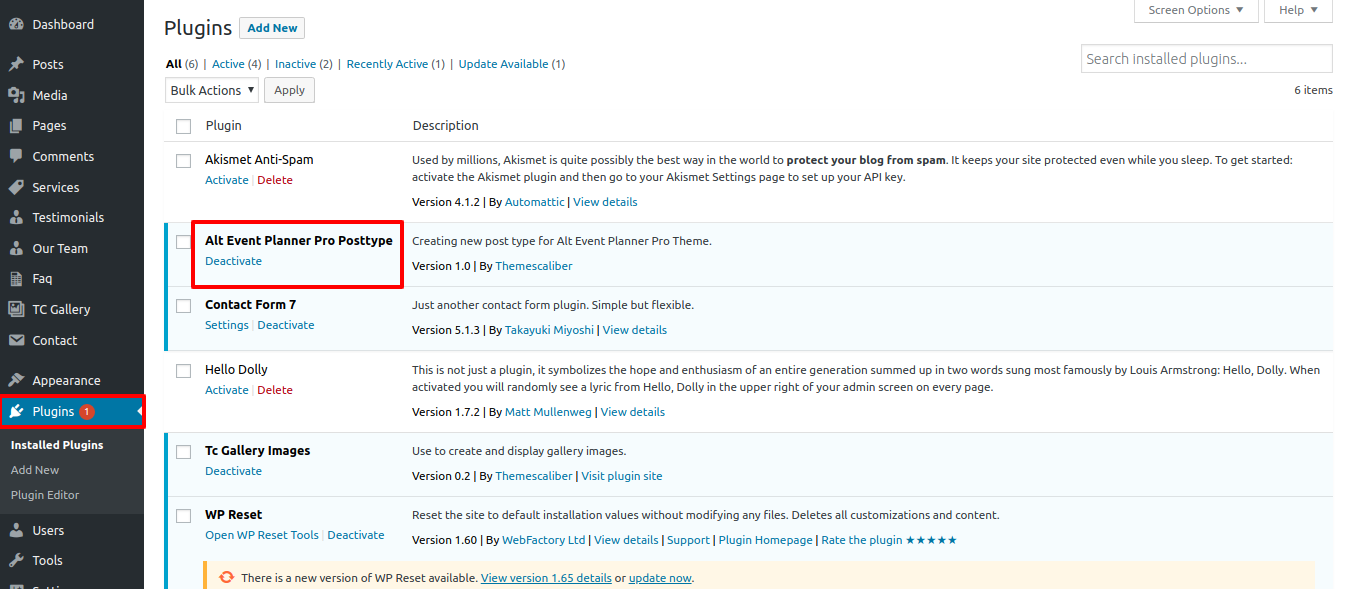
Task: Click the Media icon in sidebar
Action: coord(16,95)
